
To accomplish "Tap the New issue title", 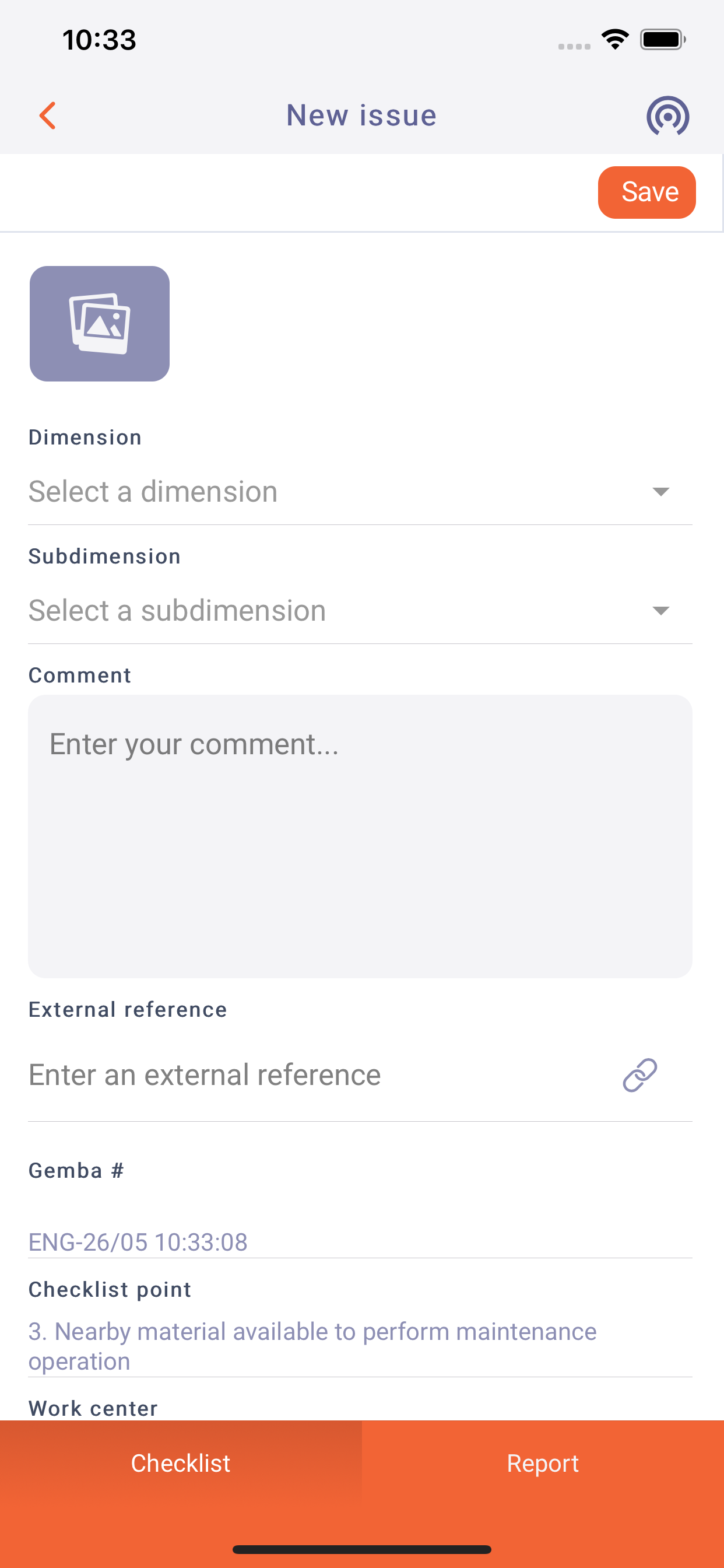I will coord(361,116).
